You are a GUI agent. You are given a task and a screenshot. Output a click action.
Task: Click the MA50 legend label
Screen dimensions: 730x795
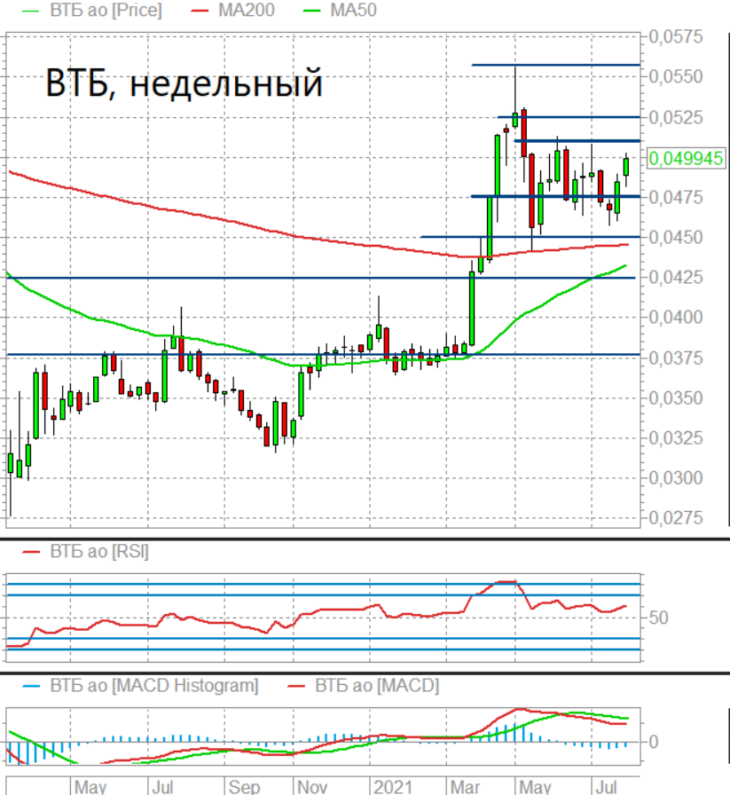click(x=353, y=10)
